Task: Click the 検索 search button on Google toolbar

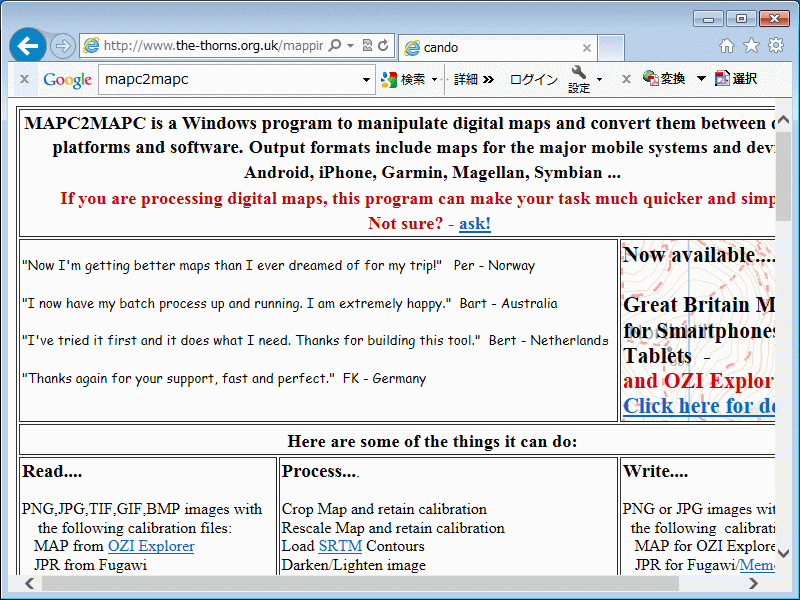Action: [404, 80]
